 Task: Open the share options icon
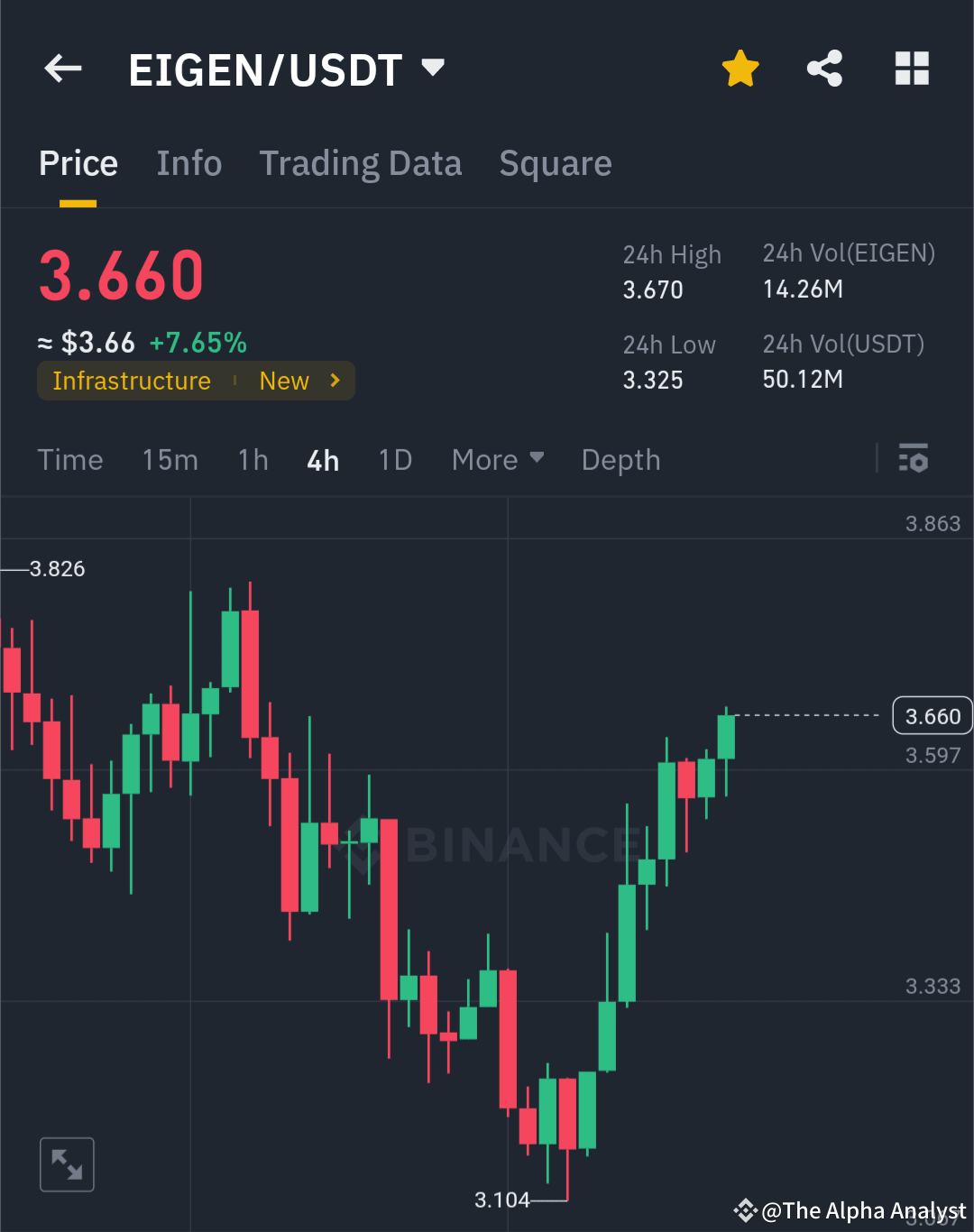point(823,68)
